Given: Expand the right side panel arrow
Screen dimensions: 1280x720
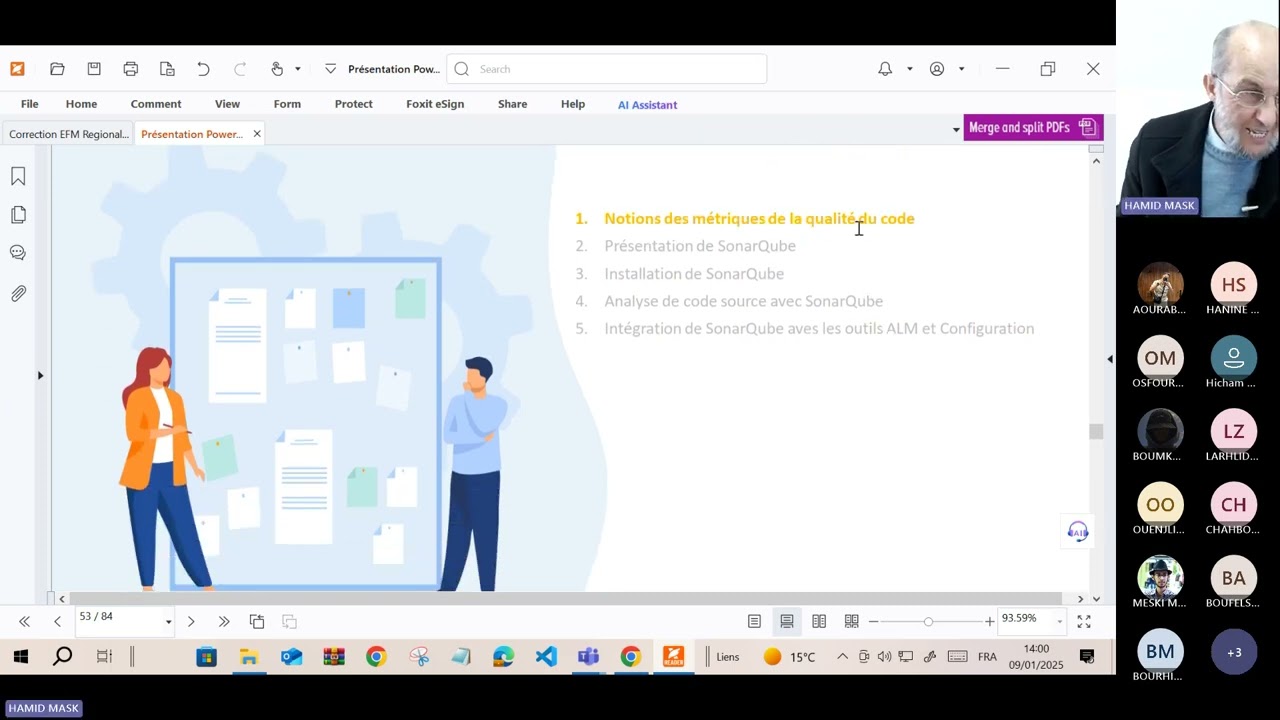Looking at the screenshot, I should (x=1109, y=359).
